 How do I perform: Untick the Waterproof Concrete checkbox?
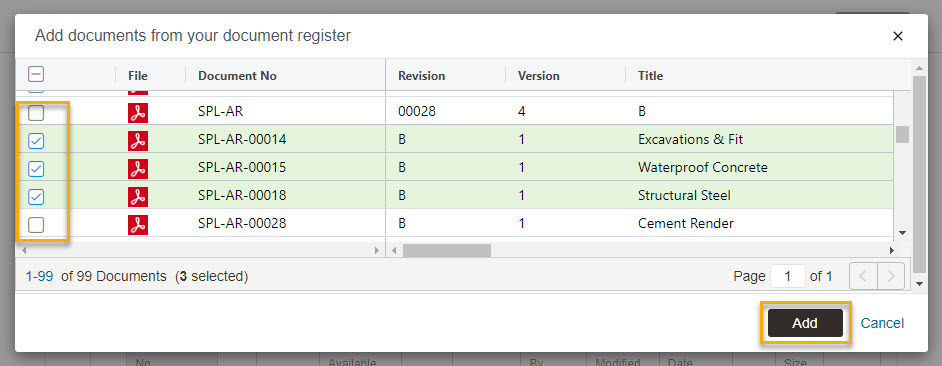pos(36,169)
